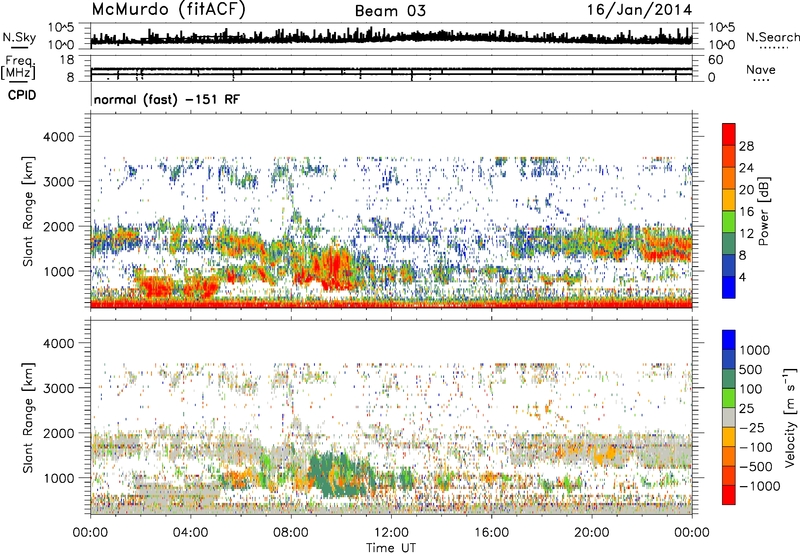Click the '04:00' time axis tick
The width and height of the screenshot is (800, 554).
pyautogui.click(x=191, y=533)
